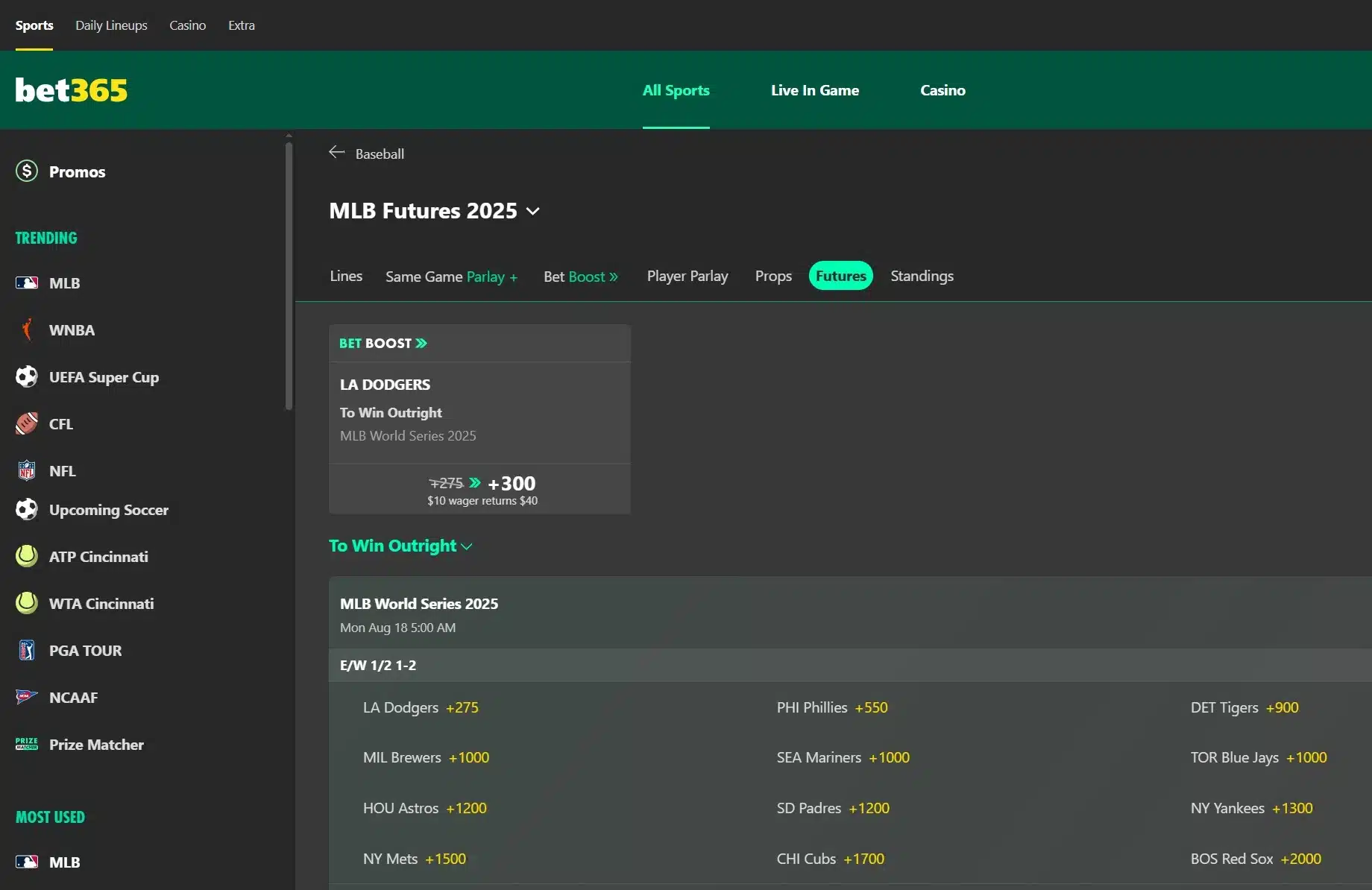
Task: Pick NY Mets +1500
Action: tap(414, 859)
